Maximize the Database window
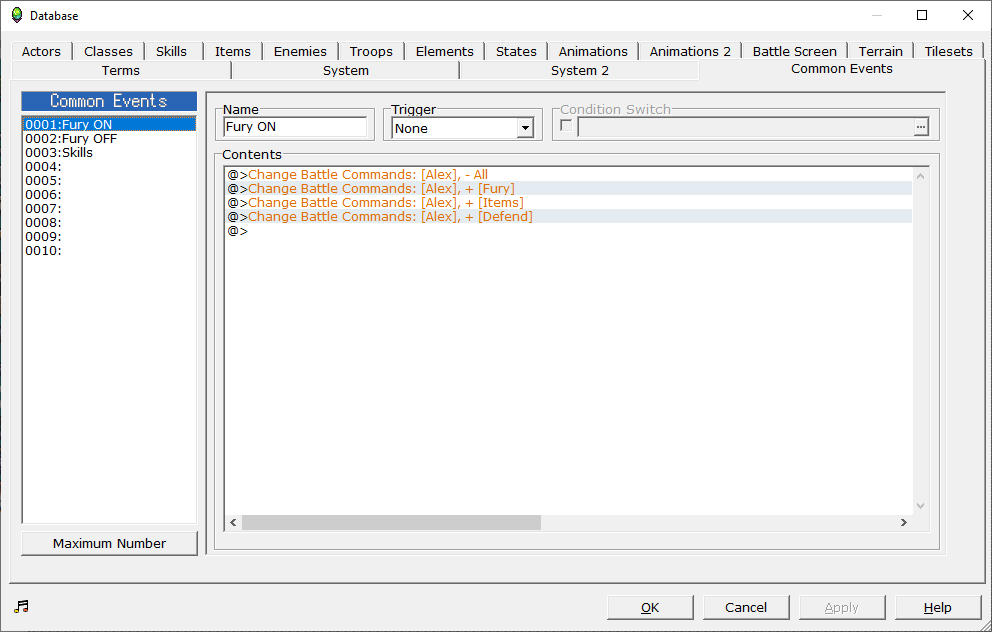The height and width of the screenshot is (632, 992). click(x=922, y=15)
